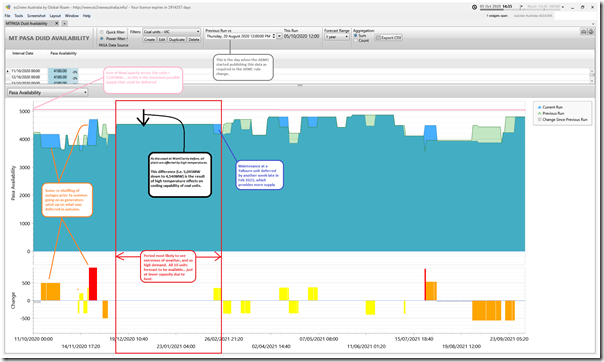
Task: Click the round icon next to printer
Action: [591, 32]
